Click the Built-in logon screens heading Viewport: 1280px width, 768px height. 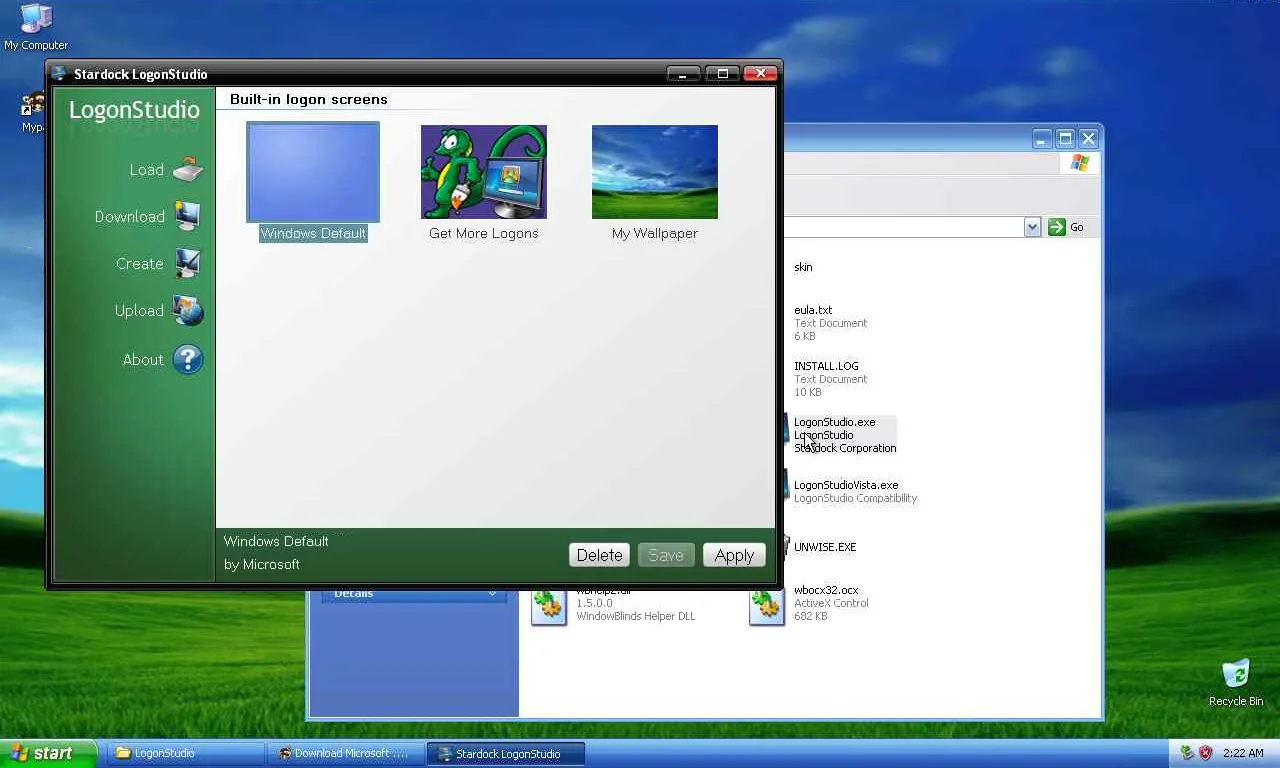309,99
